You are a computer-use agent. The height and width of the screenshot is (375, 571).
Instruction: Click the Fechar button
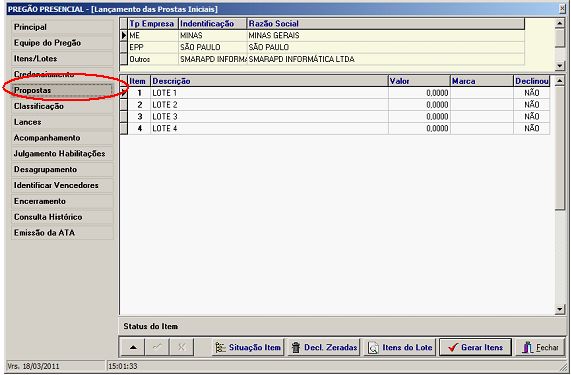[x=540, y=348]
